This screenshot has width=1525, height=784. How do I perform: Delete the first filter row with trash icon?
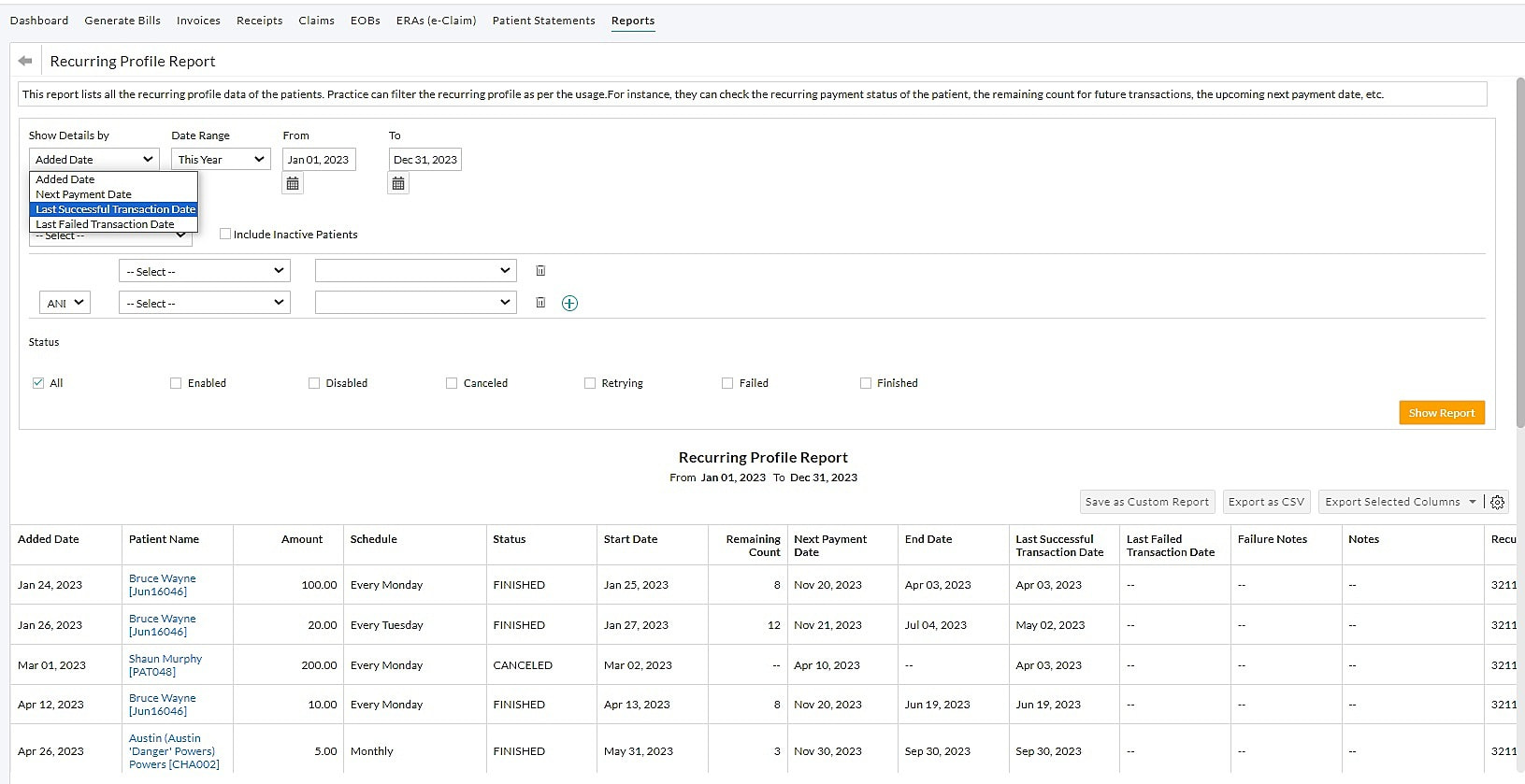(540, 271)
